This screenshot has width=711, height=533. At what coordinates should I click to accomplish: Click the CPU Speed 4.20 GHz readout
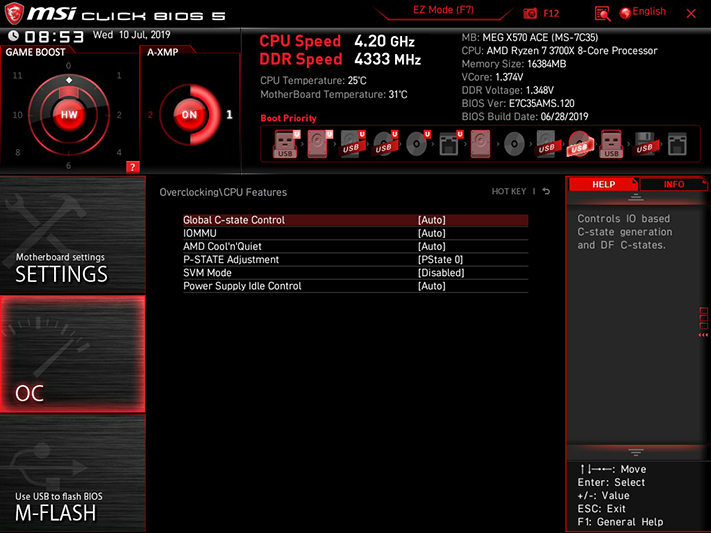pos(337,41)
